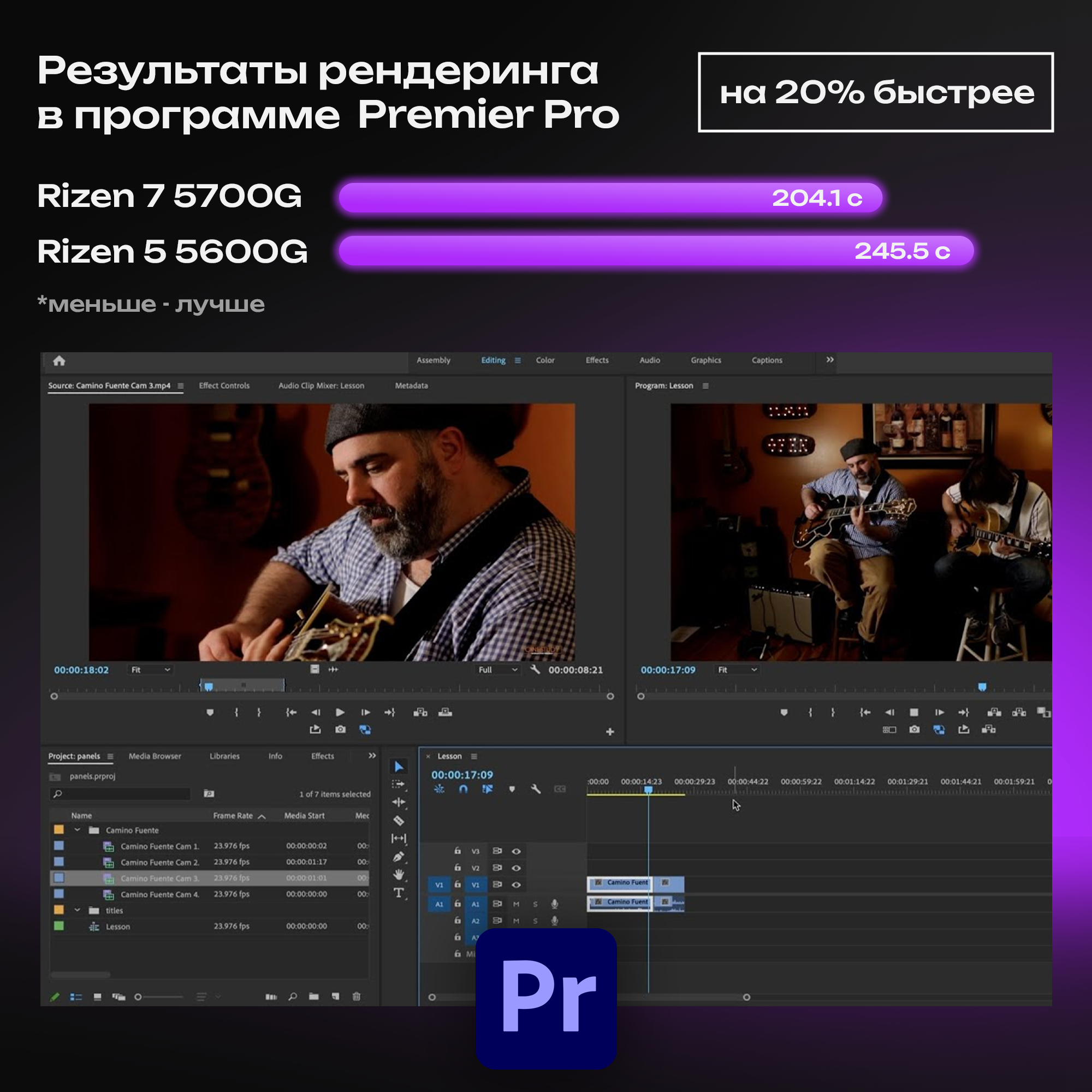Open the Effect Controls tab
Screen dimensions: 1092x1092
tap(224, 385)
